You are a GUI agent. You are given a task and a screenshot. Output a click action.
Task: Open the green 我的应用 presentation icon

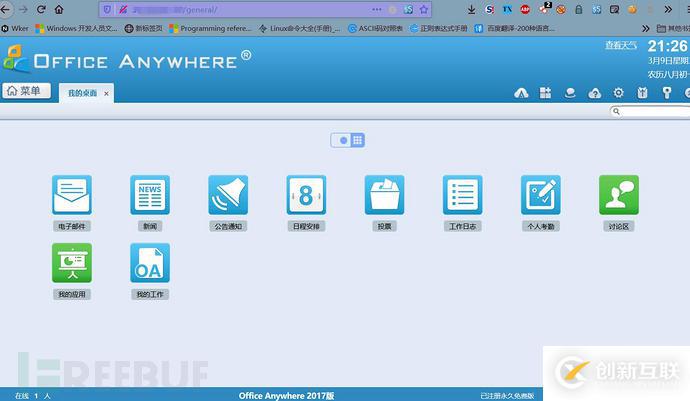tap(72, 263)
